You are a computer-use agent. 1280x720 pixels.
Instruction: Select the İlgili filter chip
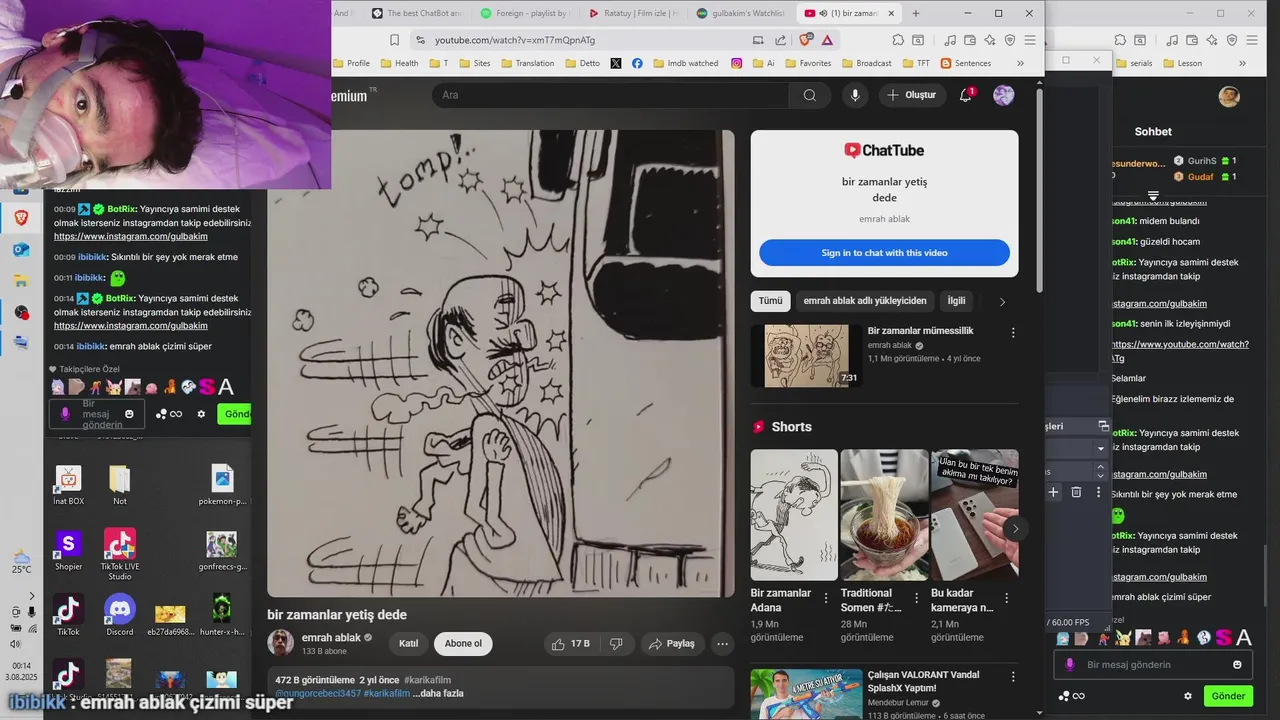coord(956,301)
